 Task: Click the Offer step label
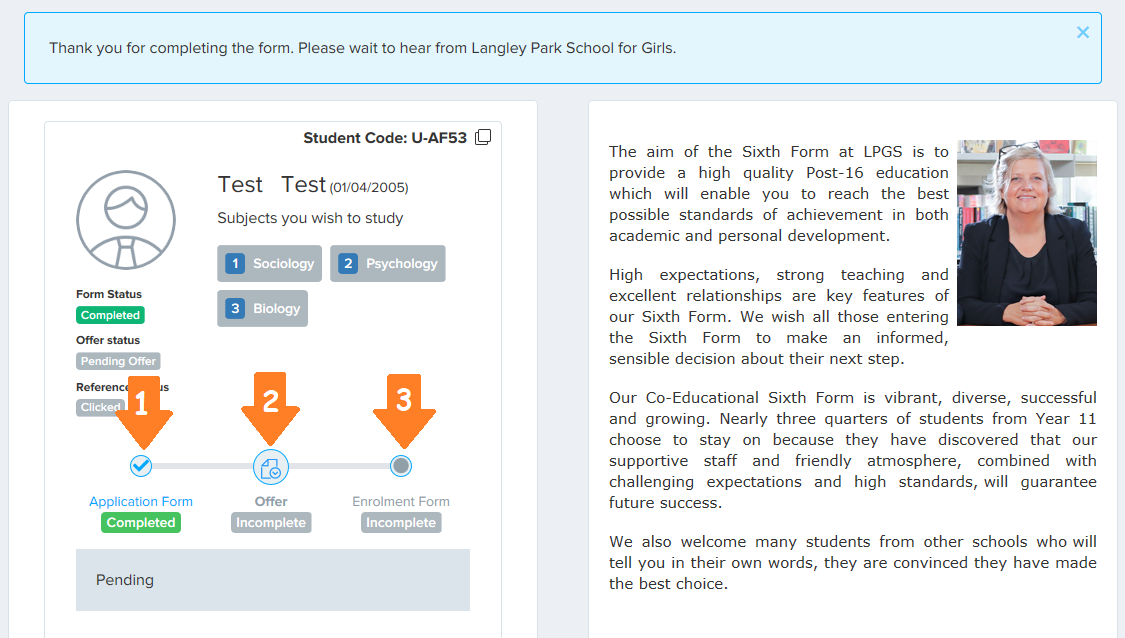click(271, 502)
